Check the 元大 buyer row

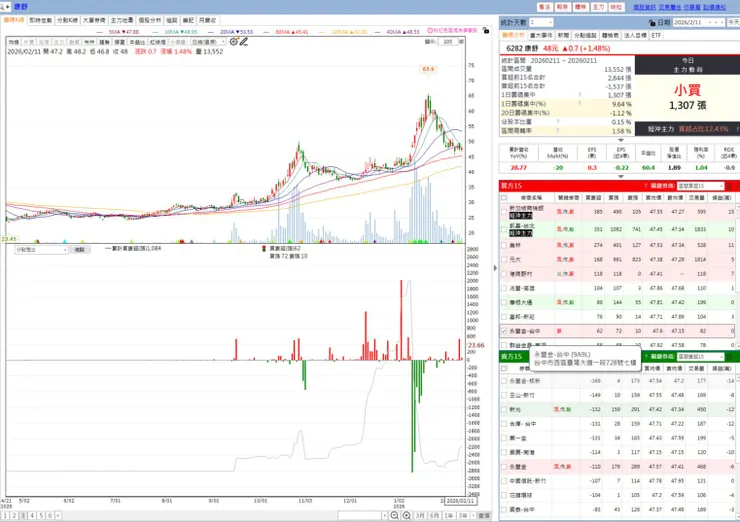point(504,260)
